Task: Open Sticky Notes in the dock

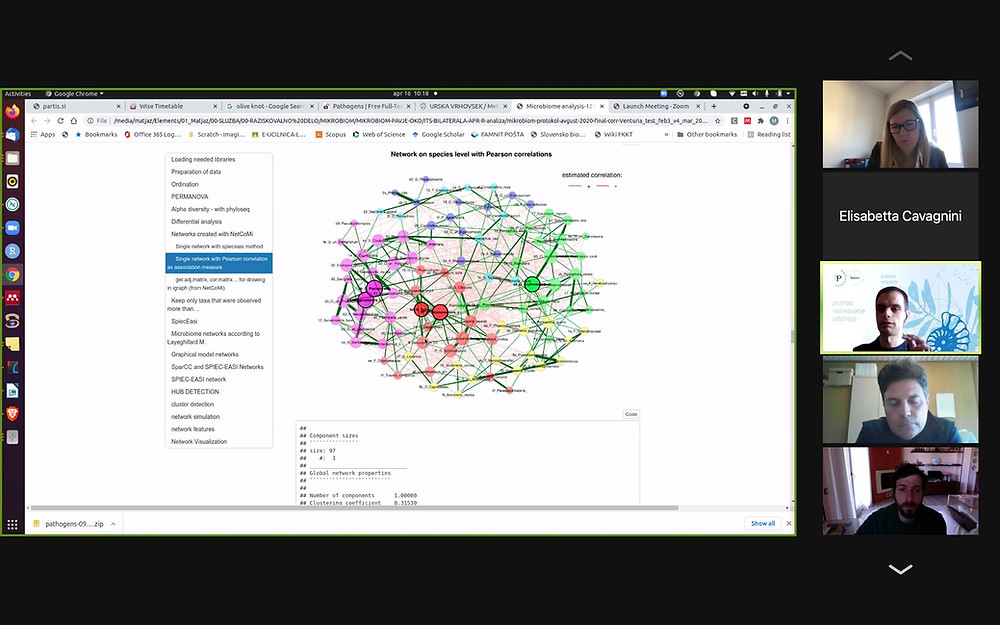Action: point(12,344)
